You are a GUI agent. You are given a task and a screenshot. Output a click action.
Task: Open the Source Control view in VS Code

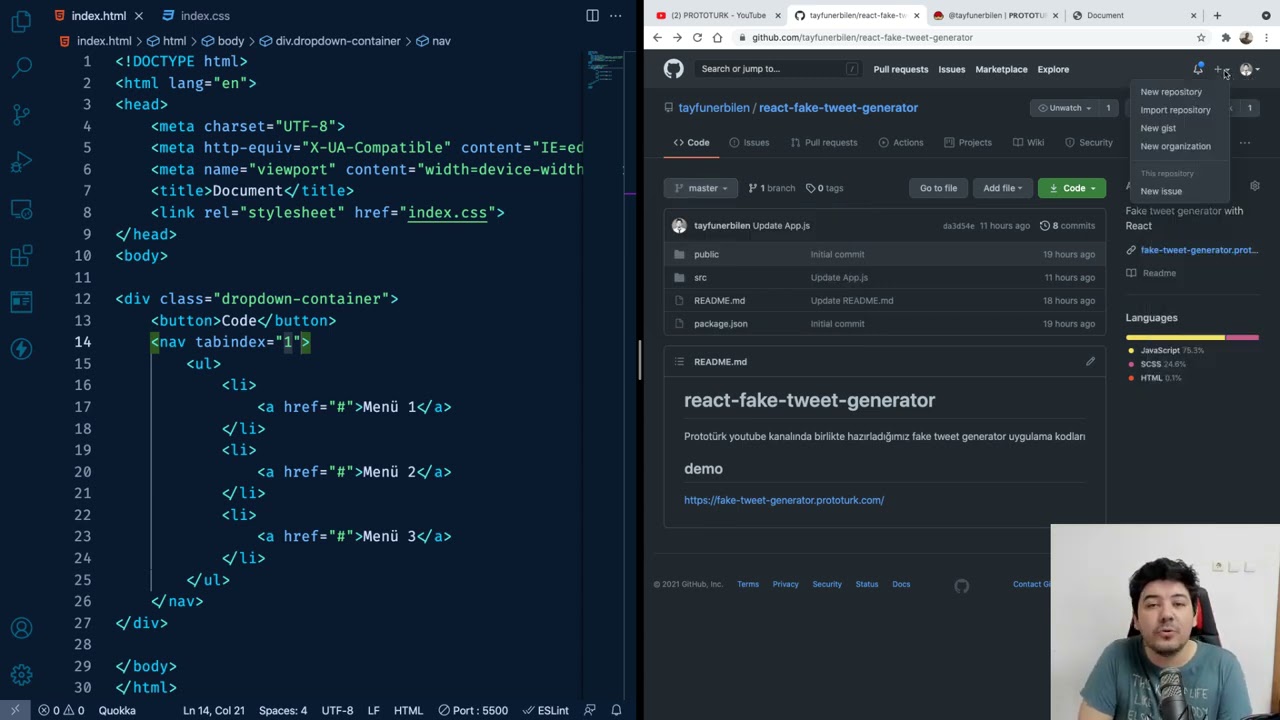pyautogui.click(x=21, y=115)
